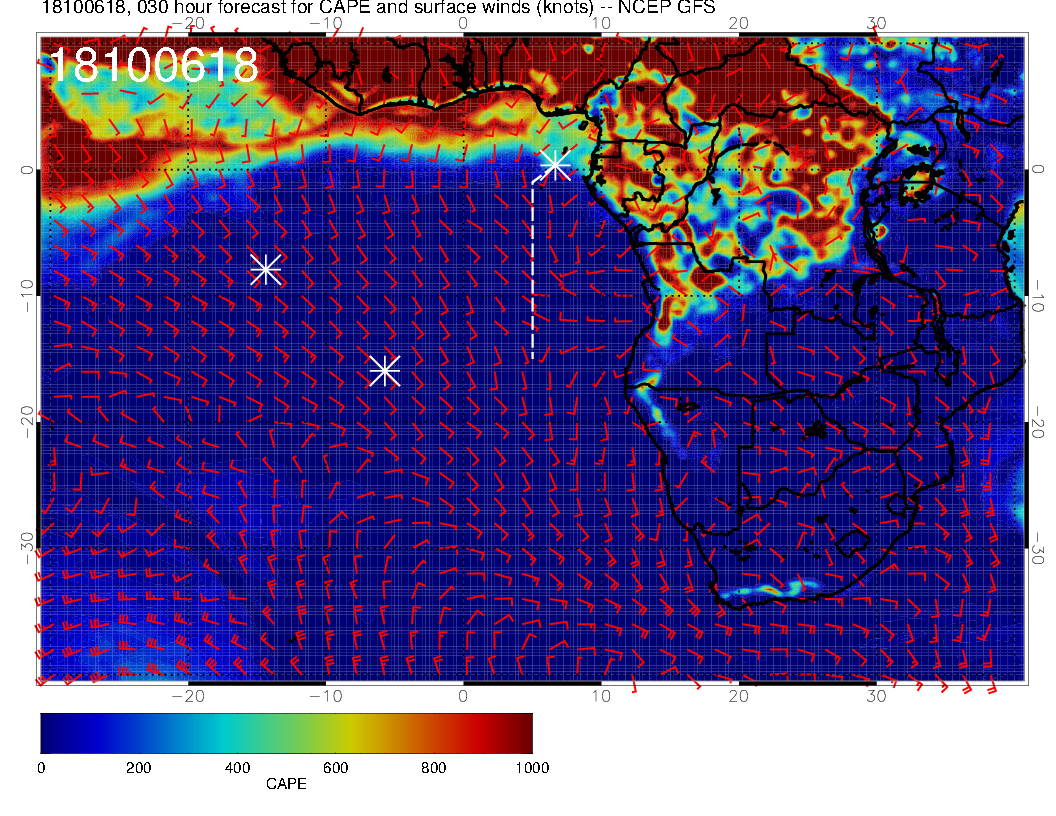This screenshot has height=816, width=1056.
Task: Click the -30 latitude label on the left axis
Action: click(26, 548)
